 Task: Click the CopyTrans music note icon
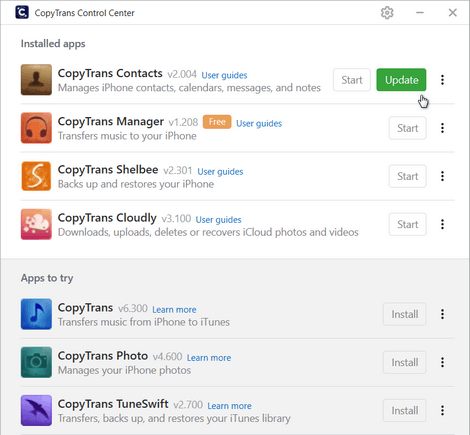[x=36, y=314]
